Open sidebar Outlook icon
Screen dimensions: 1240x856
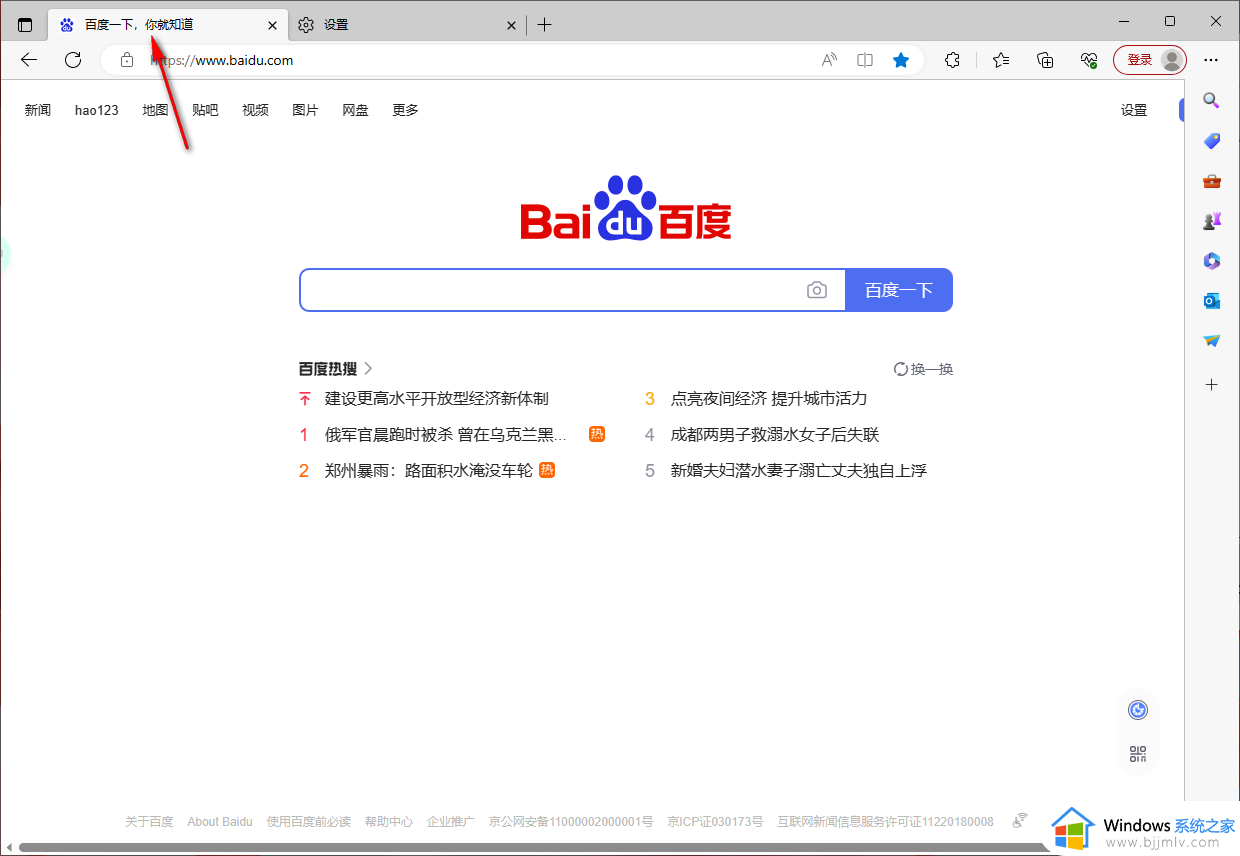(1211, 301)
